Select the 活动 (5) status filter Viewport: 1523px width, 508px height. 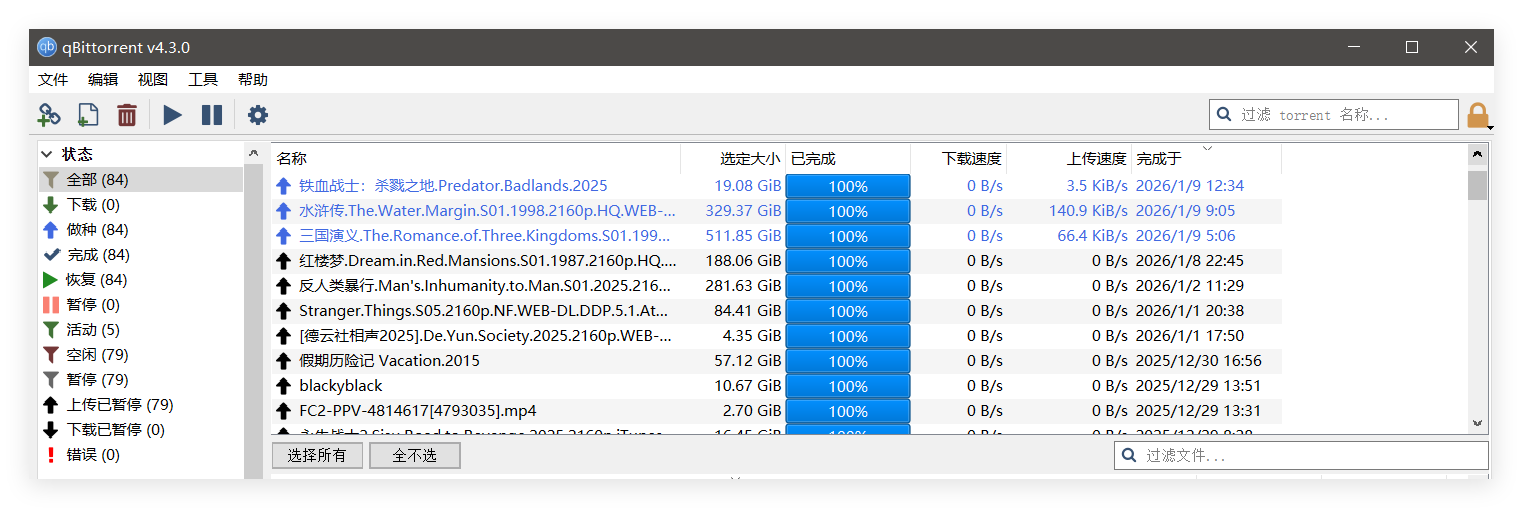141,330
